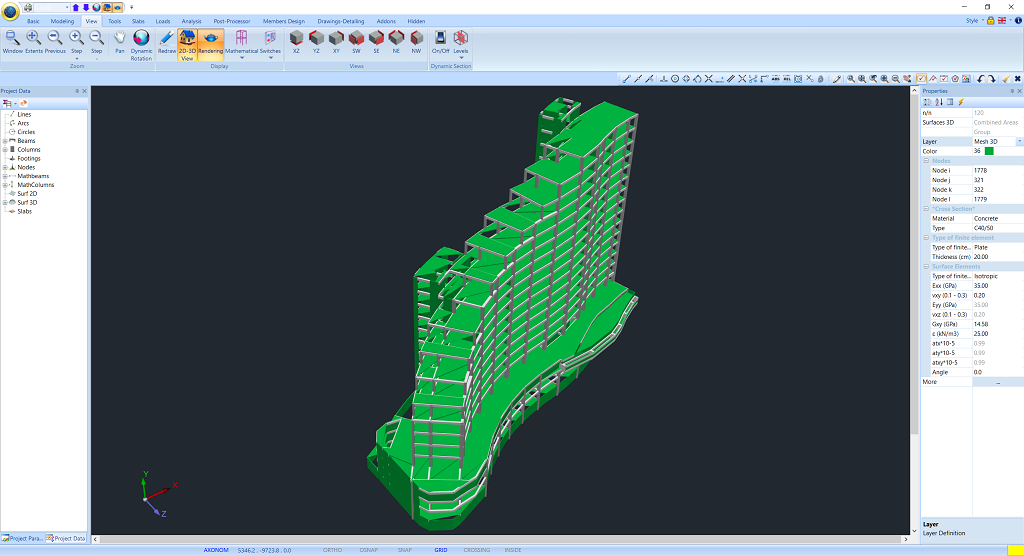Toggle GRID in the status bar

440,550
